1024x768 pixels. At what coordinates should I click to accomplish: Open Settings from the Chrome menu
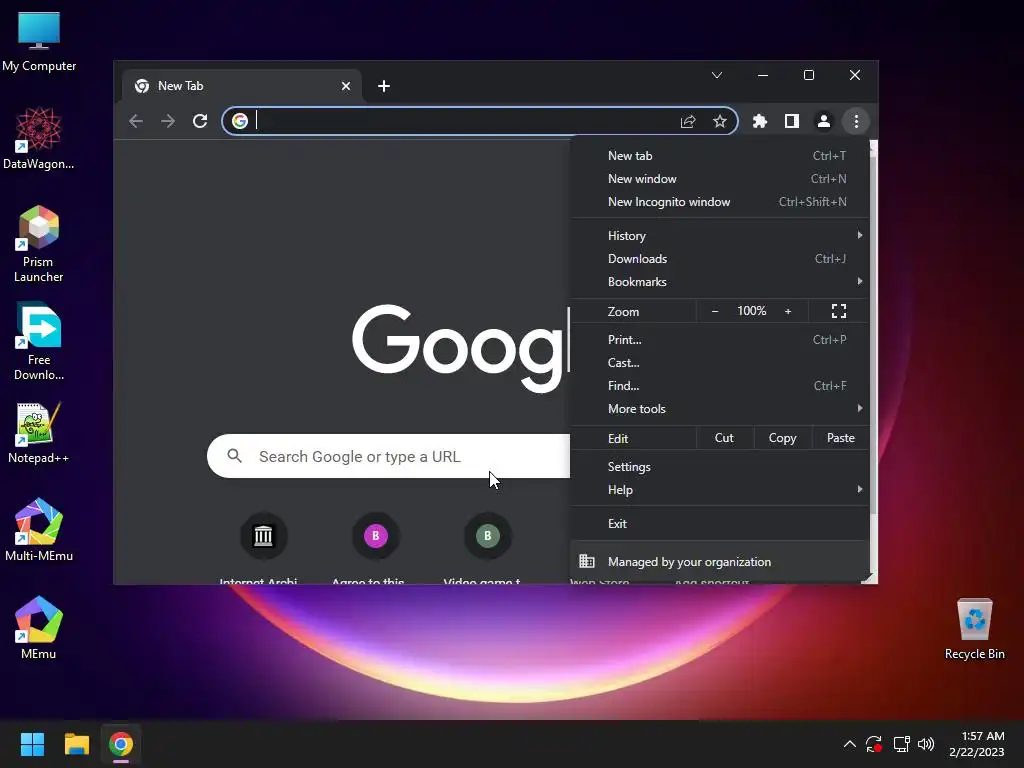pyautogui.click(x=719, y=466)
